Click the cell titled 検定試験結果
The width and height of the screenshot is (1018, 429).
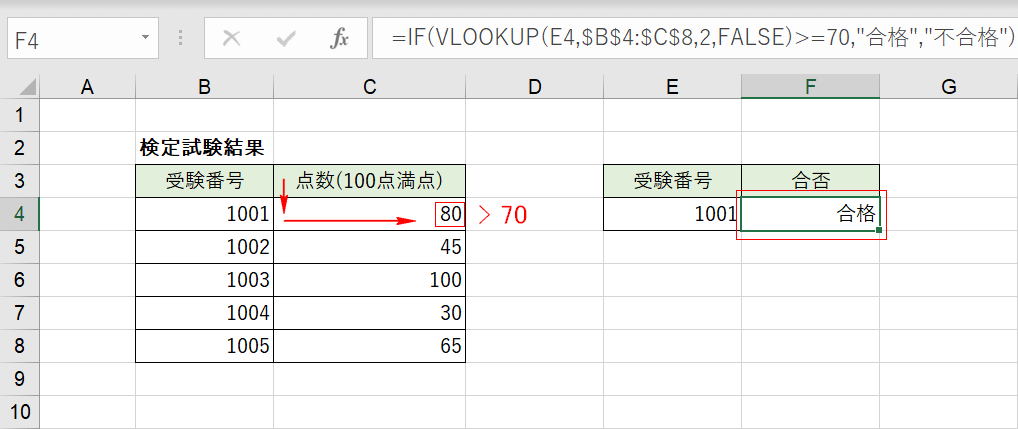point(205,149)
